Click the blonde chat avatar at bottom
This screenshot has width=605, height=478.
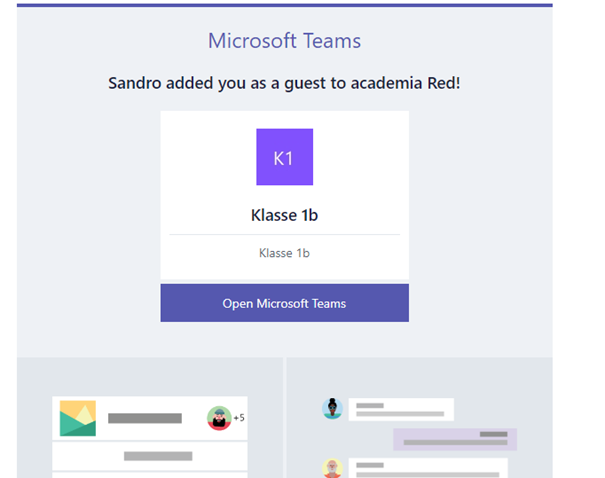click(x=333, y=468)
